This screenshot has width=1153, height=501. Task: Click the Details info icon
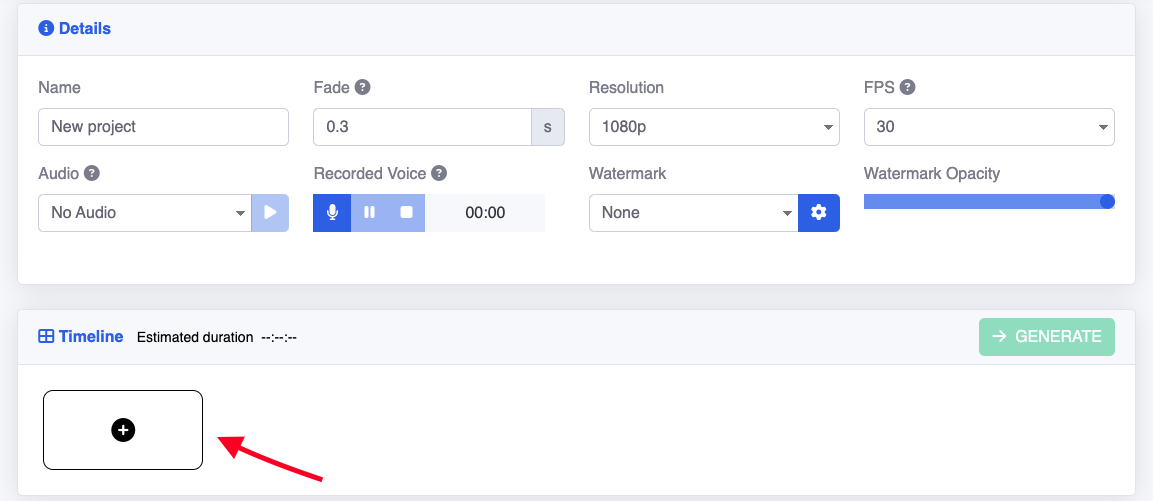(45, 29)
